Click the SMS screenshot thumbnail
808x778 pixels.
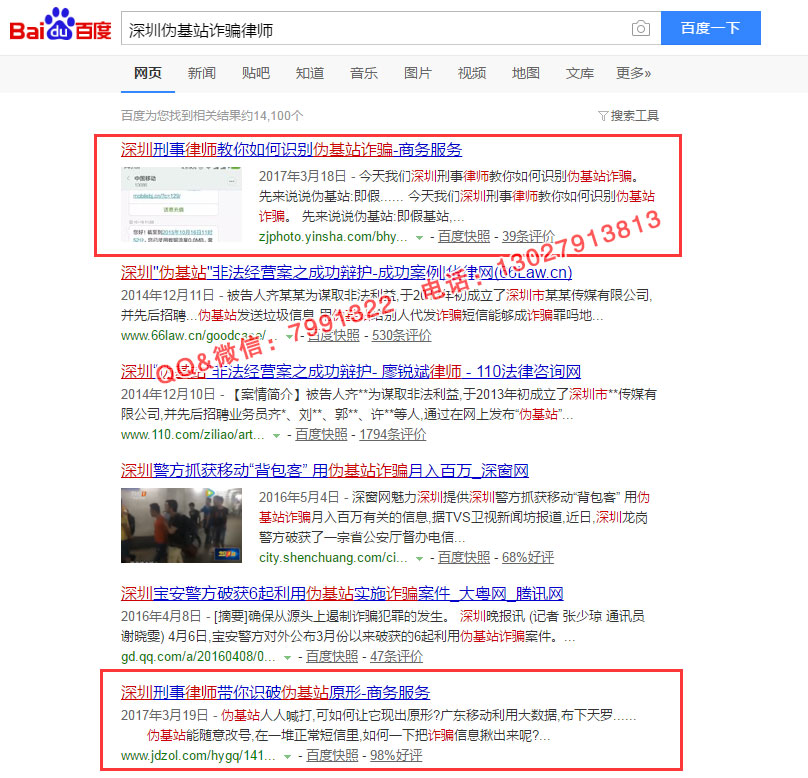tap(181, 205)
